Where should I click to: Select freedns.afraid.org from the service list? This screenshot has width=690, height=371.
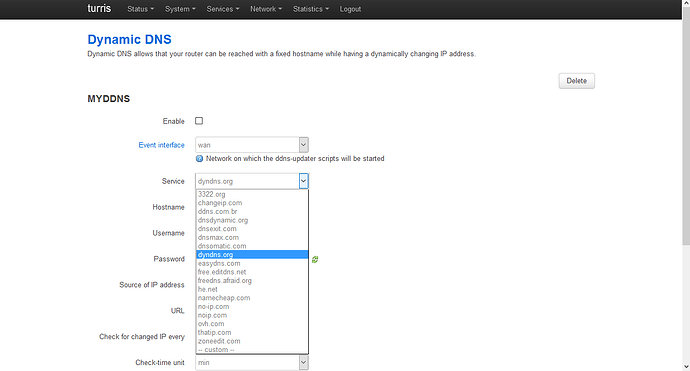252,280
